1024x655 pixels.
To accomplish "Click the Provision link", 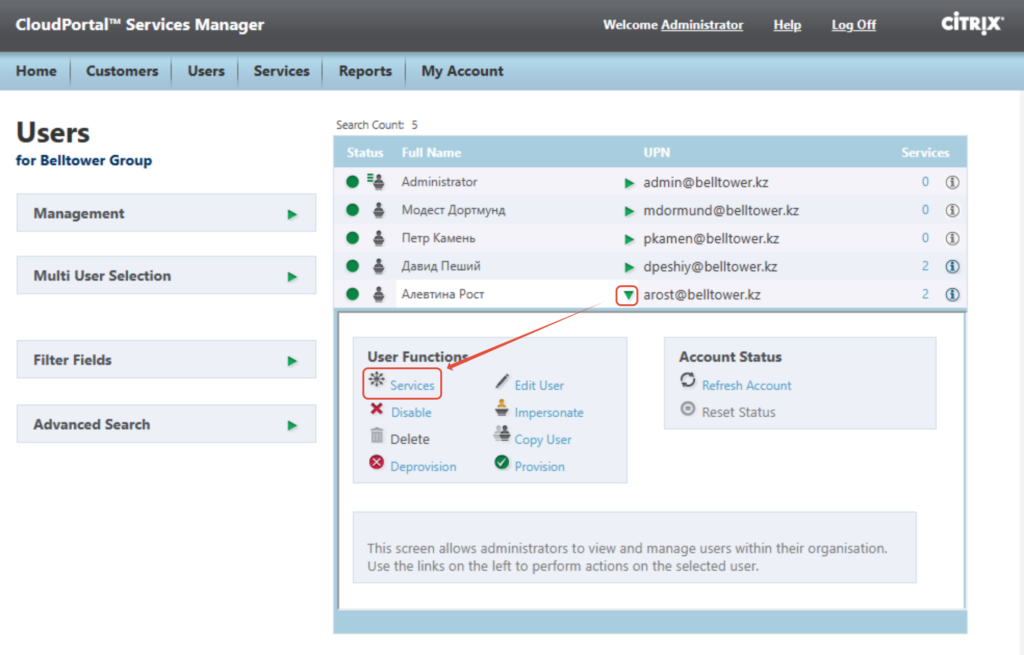I will (x=539, y=466).
